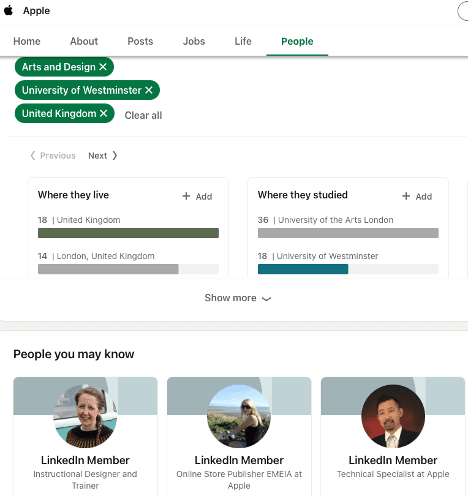Click '36 | University of the Arts London' label
The image size is (468, 496).
pyautogui.click(x=325, y=220)
